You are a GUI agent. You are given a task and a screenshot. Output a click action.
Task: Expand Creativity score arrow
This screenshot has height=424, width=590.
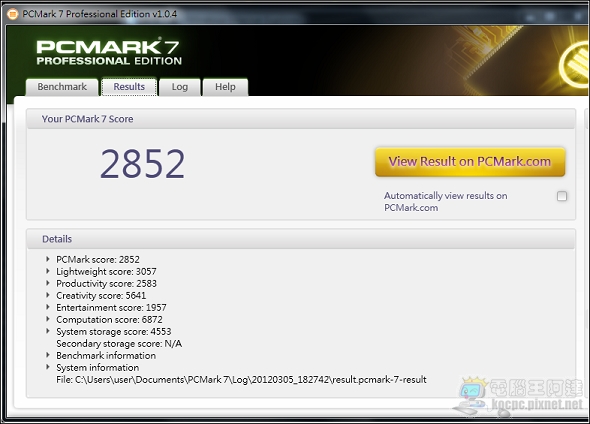(x=48, y=295)
